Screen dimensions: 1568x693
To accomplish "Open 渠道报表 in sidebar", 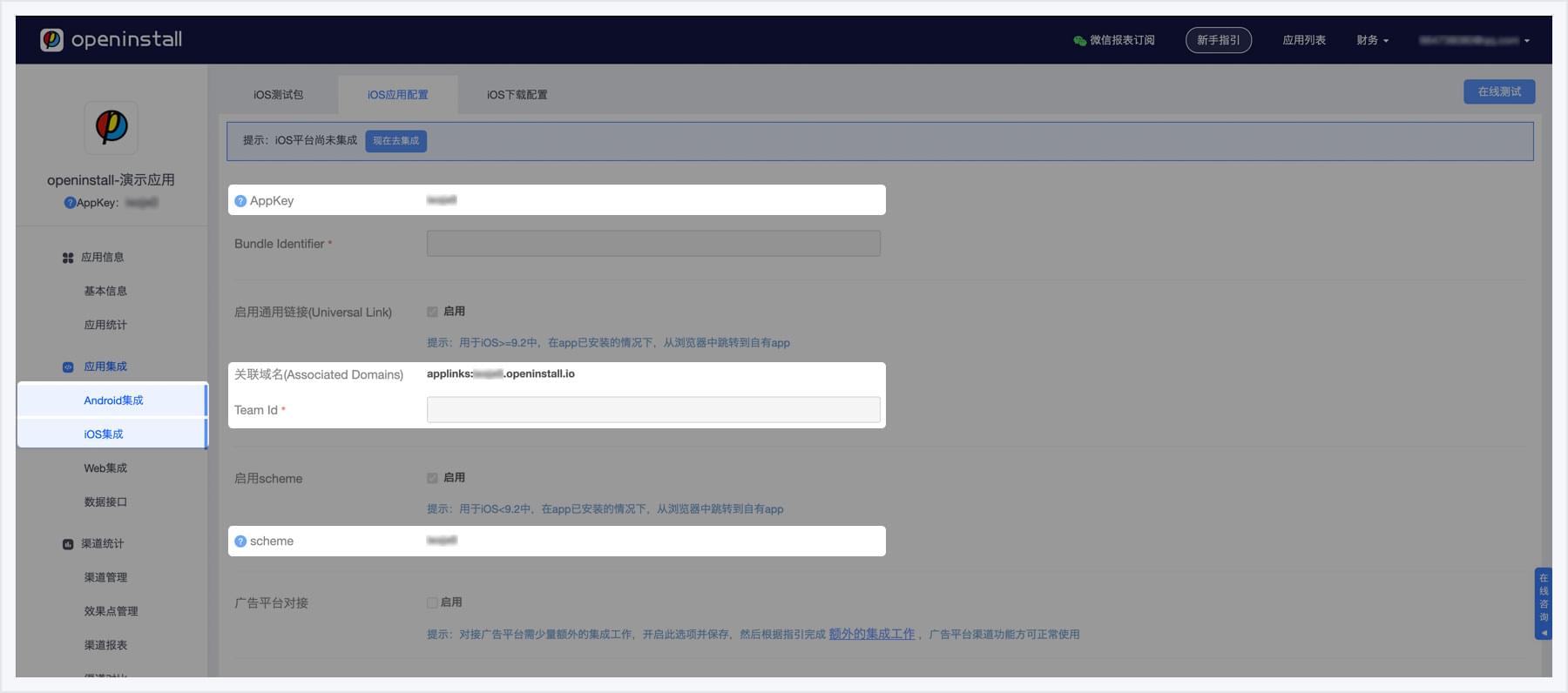I will (105, 645).
